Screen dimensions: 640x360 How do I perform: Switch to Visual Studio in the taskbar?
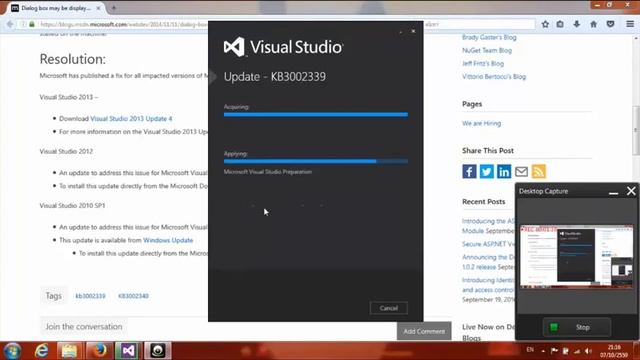click(x=128, y=351)
